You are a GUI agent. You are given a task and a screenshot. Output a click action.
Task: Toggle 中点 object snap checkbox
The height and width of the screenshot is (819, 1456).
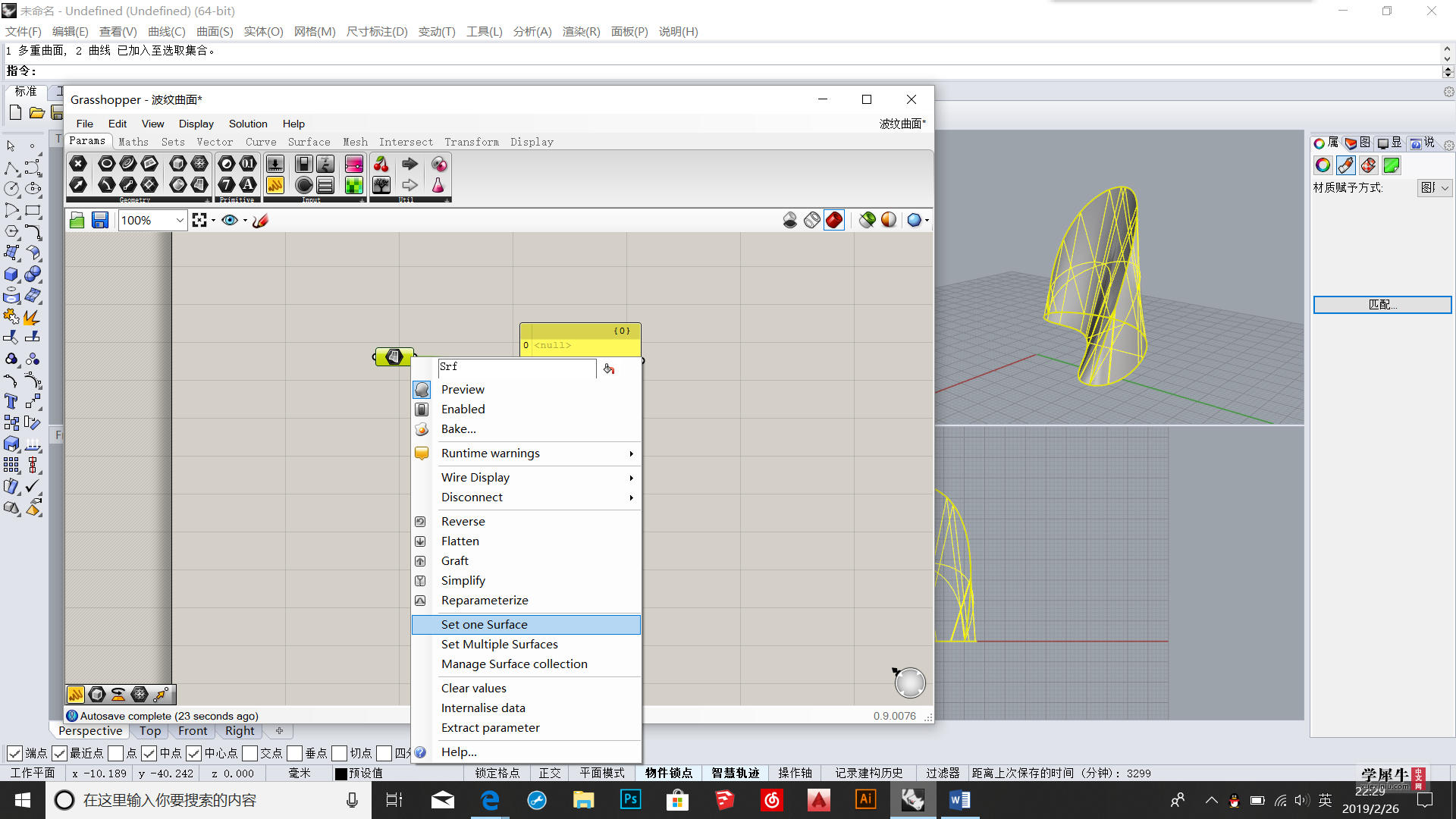[149, 753]
